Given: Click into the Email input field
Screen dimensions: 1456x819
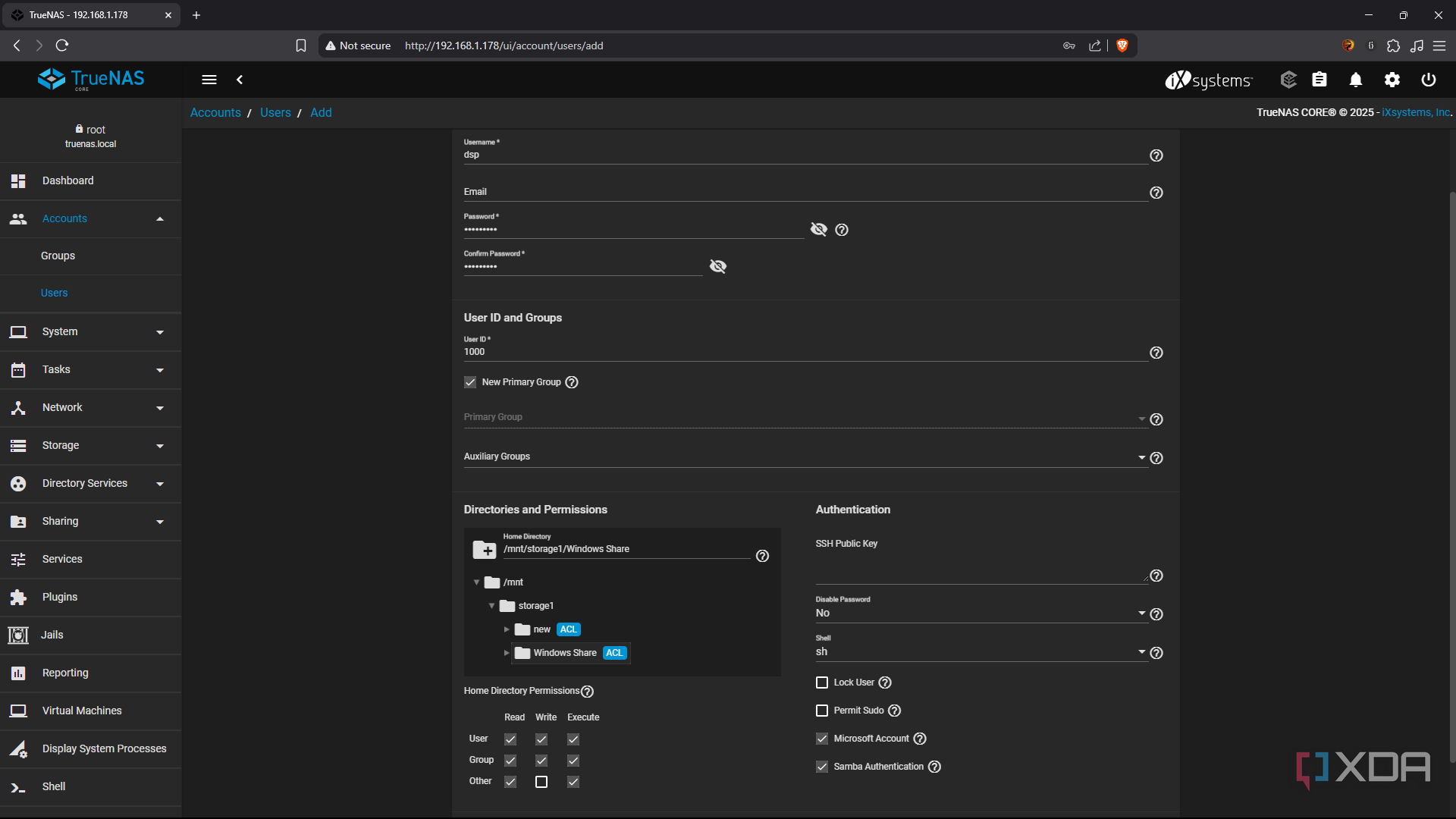Looking at the screenshot, I should (x=804, y=193).
